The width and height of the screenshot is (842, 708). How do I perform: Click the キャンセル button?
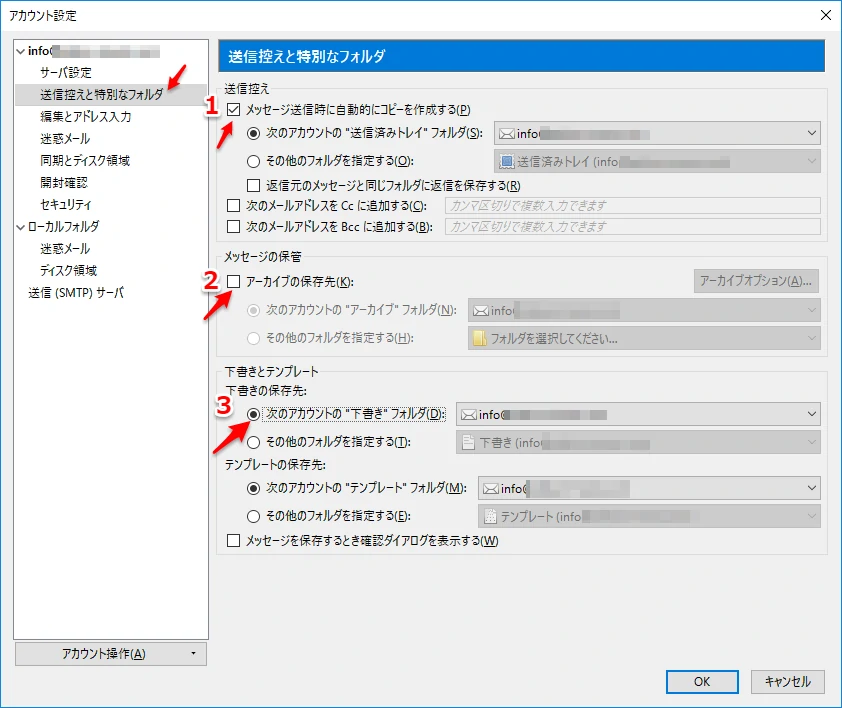pos(788,681)
